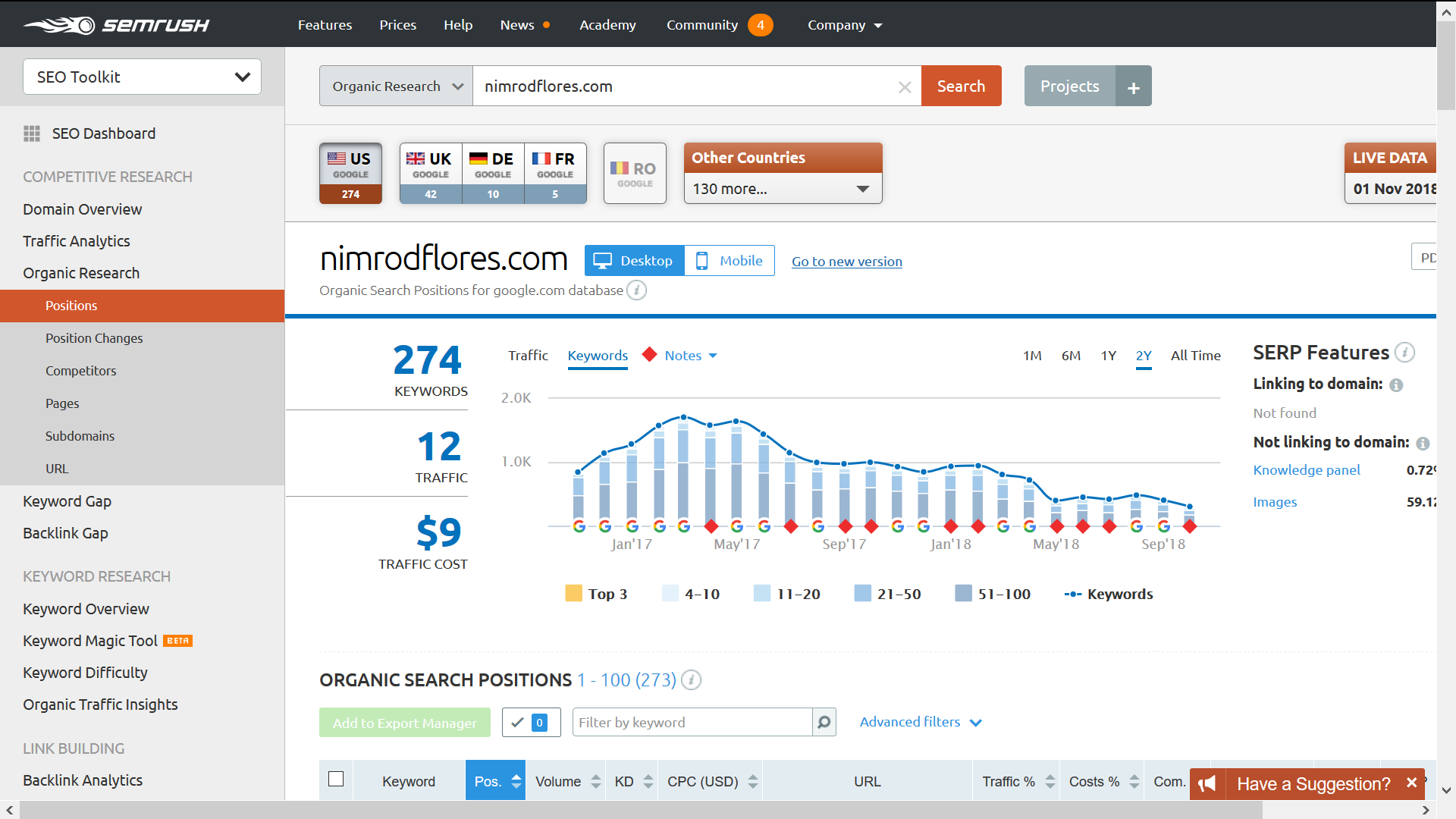Click the red Notes diamond icon
Screen dimensions: 1456x819
point(649,355)
